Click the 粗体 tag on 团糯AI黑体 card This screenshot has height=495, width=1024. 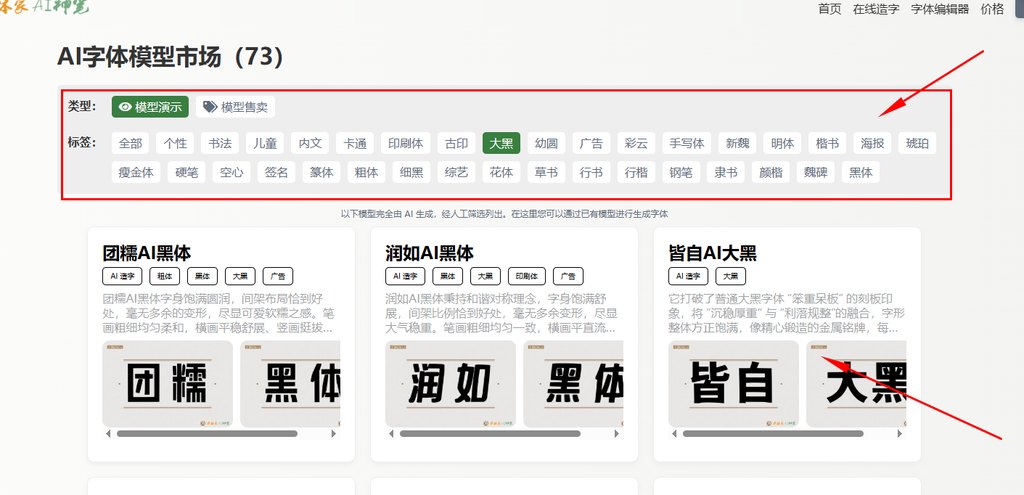164,276
